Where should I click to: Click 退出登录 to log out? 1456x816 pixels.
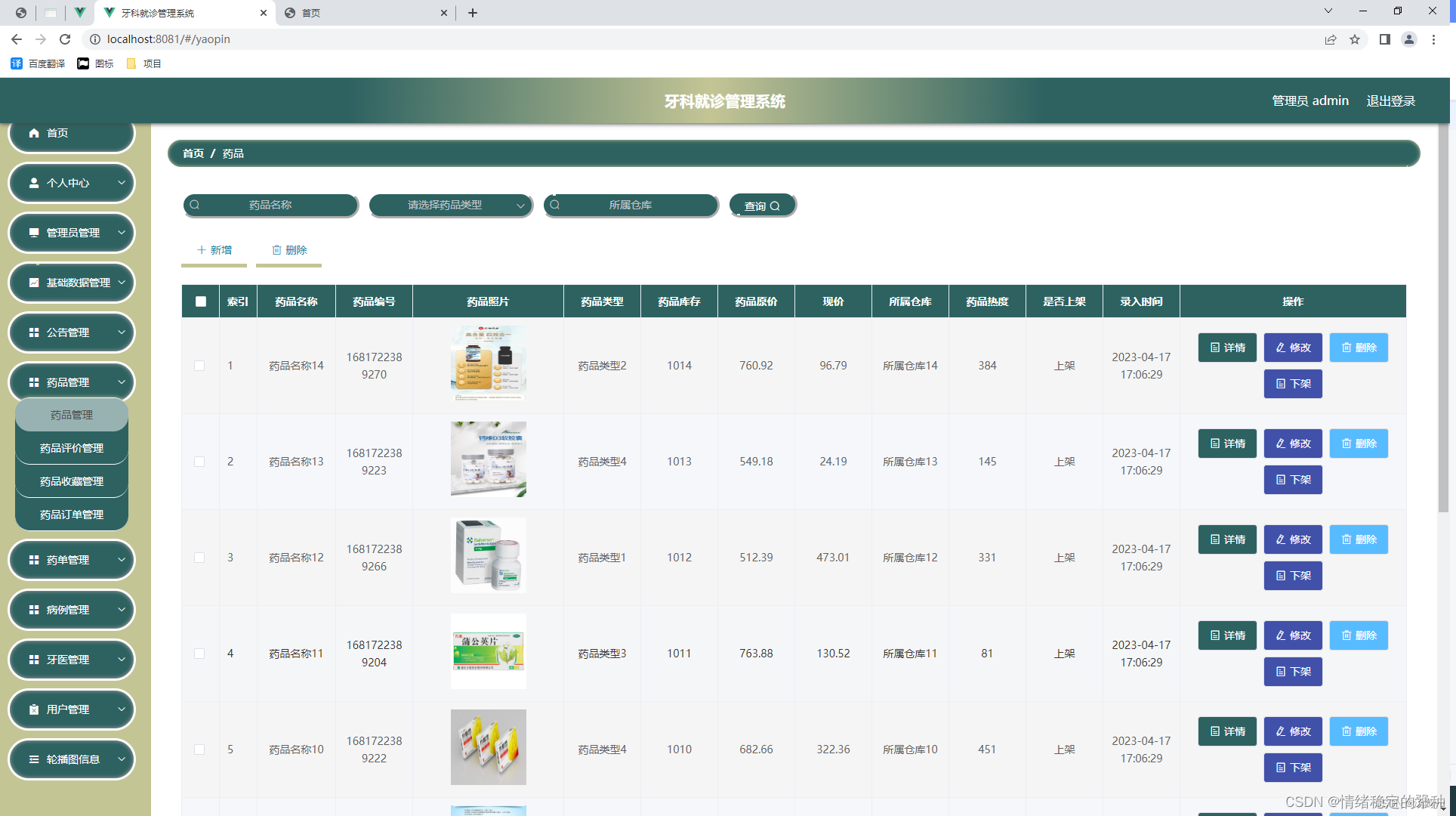pos(1391,100)
